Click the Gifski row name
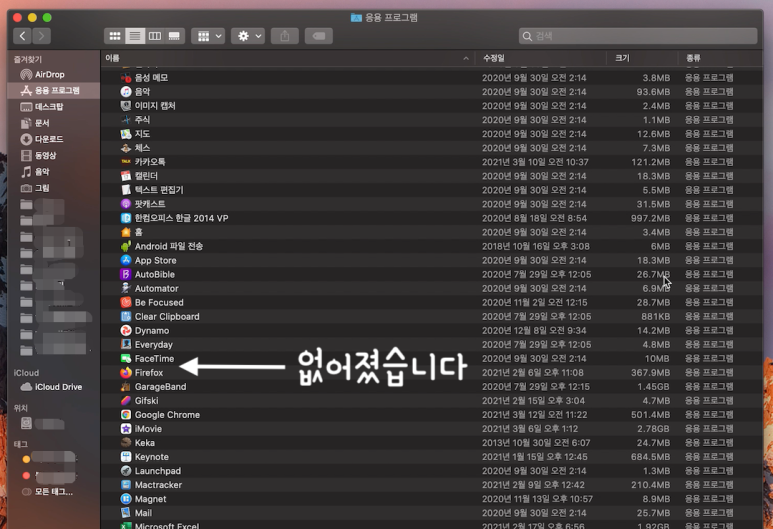Image resolution: width=773 pixels, height=529 pixels. [x=147, y=401]
